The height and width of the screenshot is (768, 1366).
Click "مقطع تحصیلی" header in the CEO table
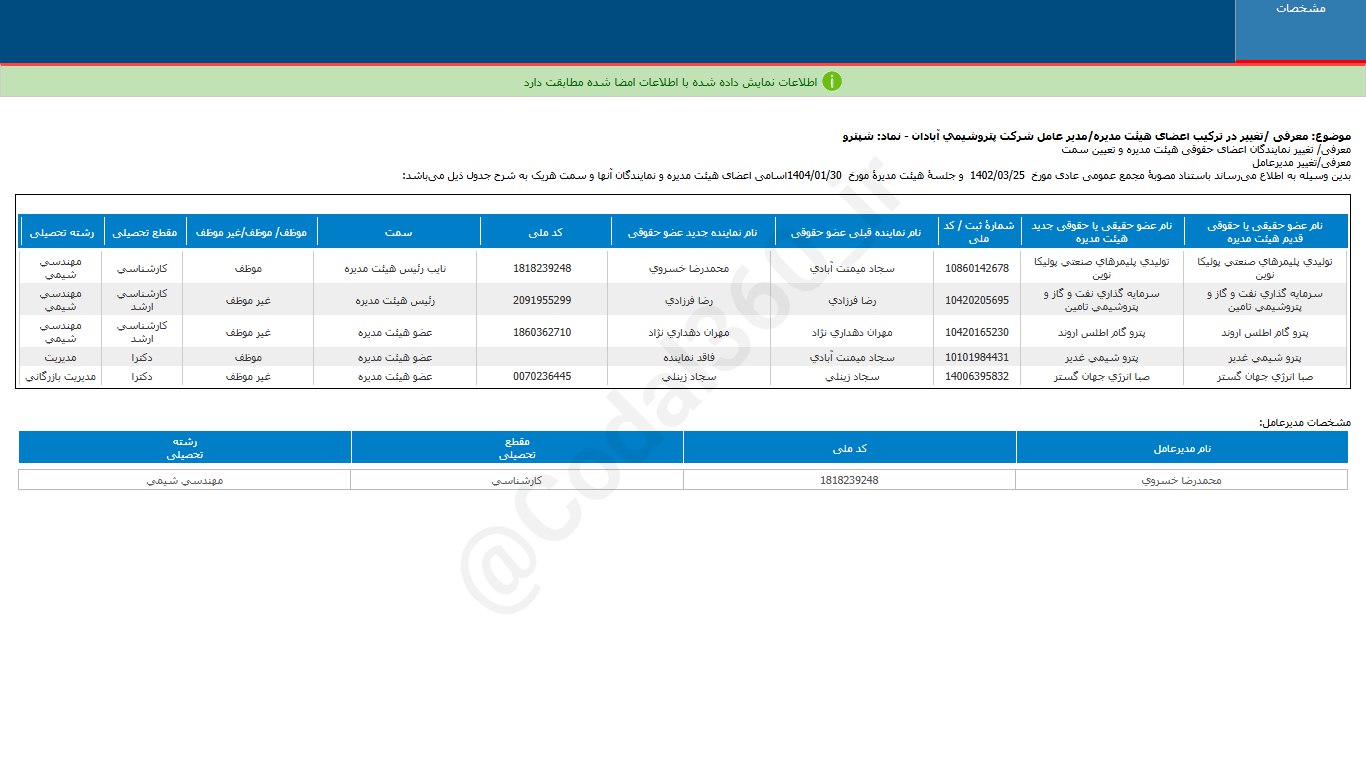(517, 448)
